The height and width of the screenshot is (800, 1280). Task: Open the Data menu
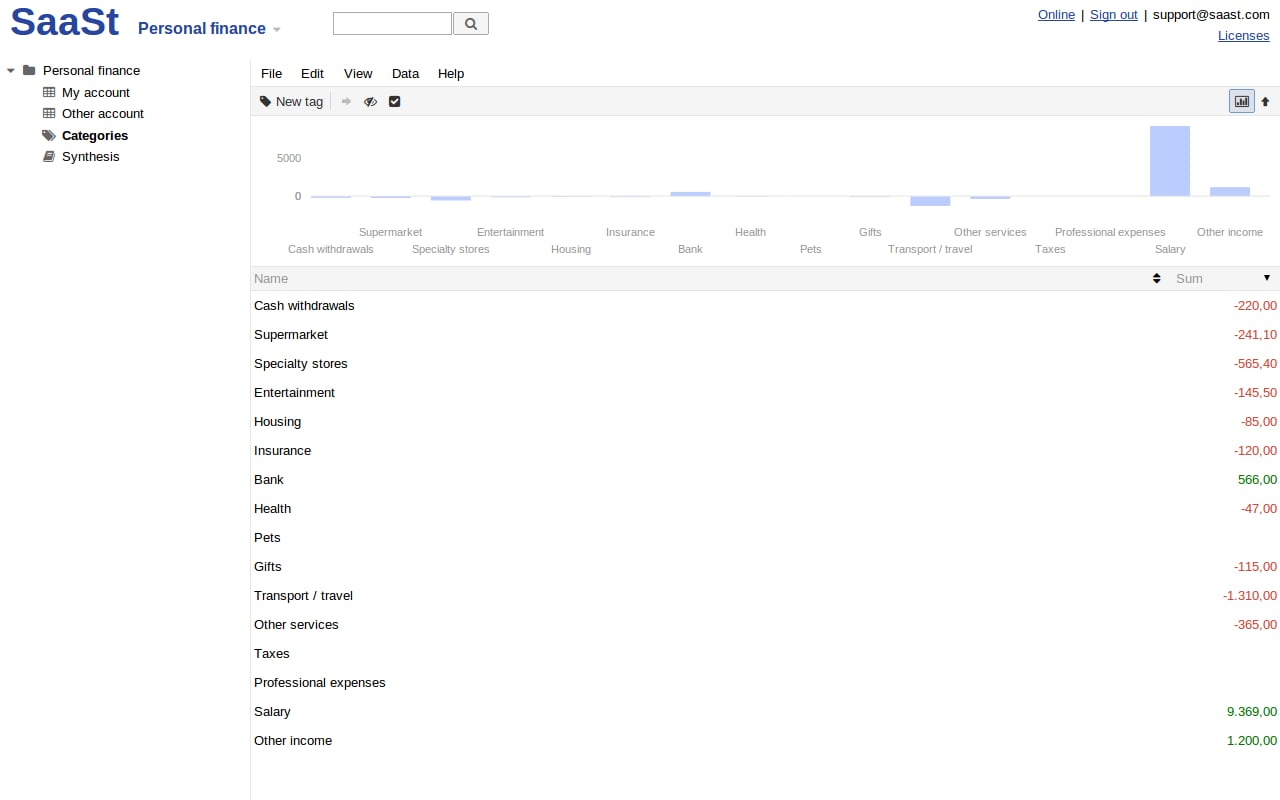tap(405, 73)
